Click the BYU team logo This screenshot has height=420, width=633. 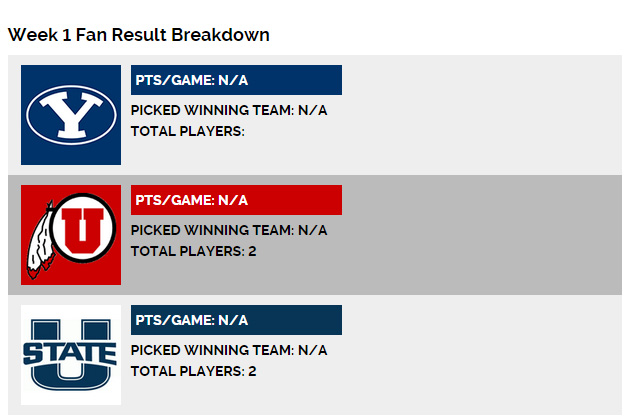coord(71,115)
